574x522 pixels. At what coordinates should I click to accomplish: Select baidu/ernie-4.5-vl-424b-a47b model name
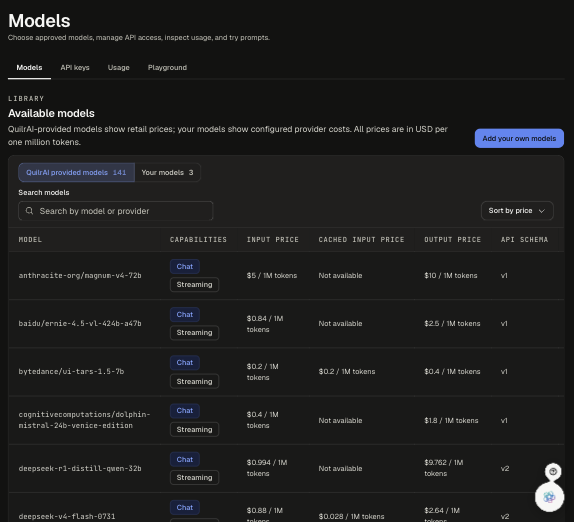coord(80,323)
